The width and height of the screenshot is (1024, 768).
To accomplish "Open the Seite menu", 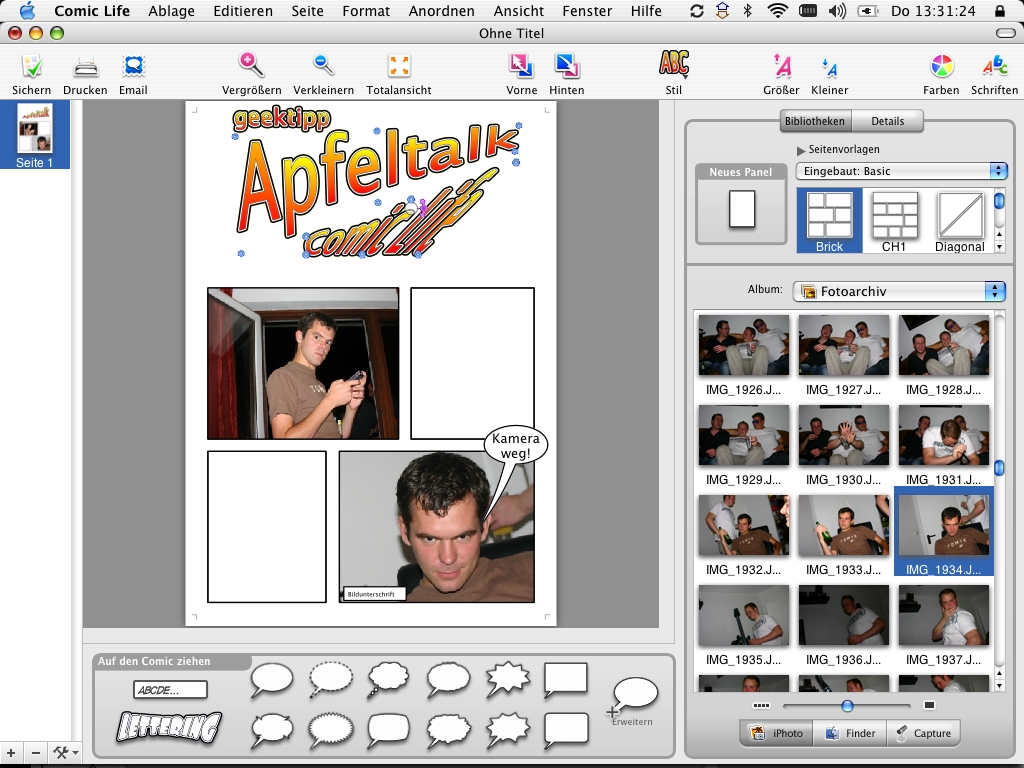I will (x=308, y=11).
